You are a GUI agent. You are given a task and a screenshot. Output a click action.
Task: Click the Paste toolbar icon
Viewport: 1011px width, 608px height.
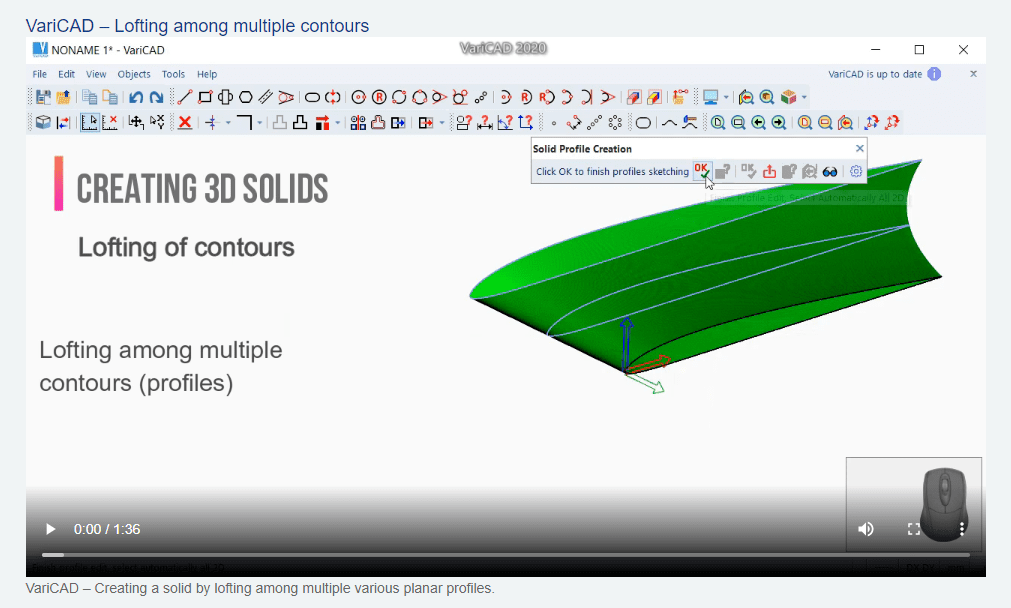coord(110,97)
